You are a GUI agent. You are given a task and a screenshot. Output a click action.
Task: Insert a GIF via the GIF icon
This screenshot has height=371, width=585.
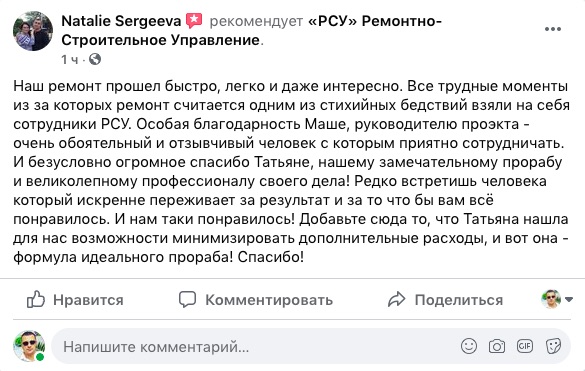click(x=525, y=346)
